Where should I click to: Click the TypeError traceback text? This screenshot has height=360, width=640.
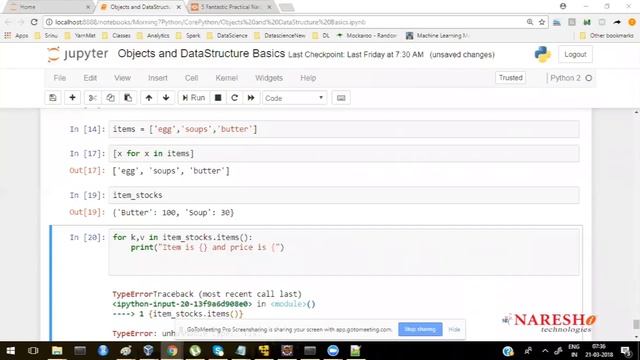[207, 294]
